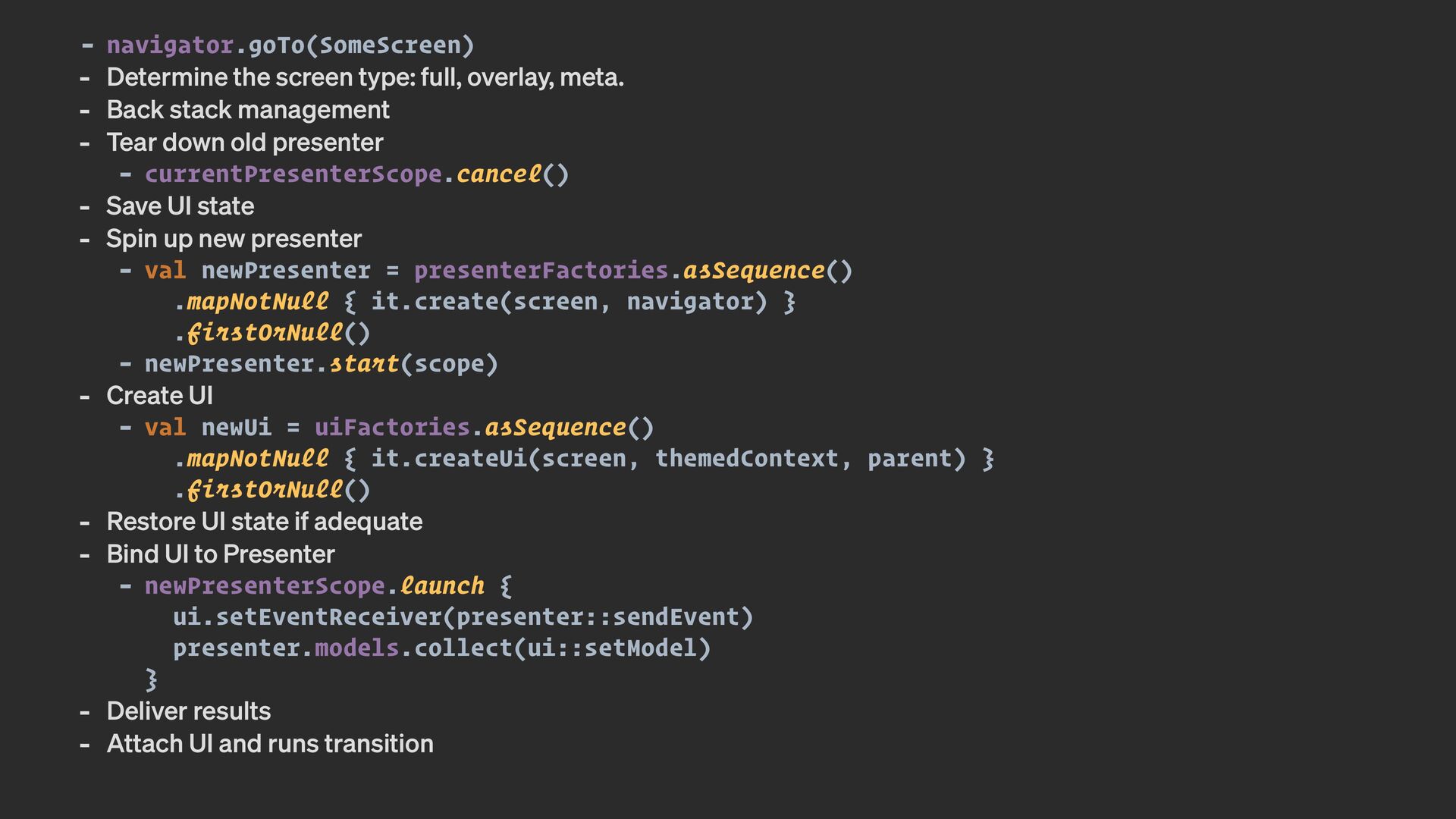Click the it.createUi(screen, themedContext, parent) call
The width and height of the screenshot is (1456, 819).
(669, 459)
